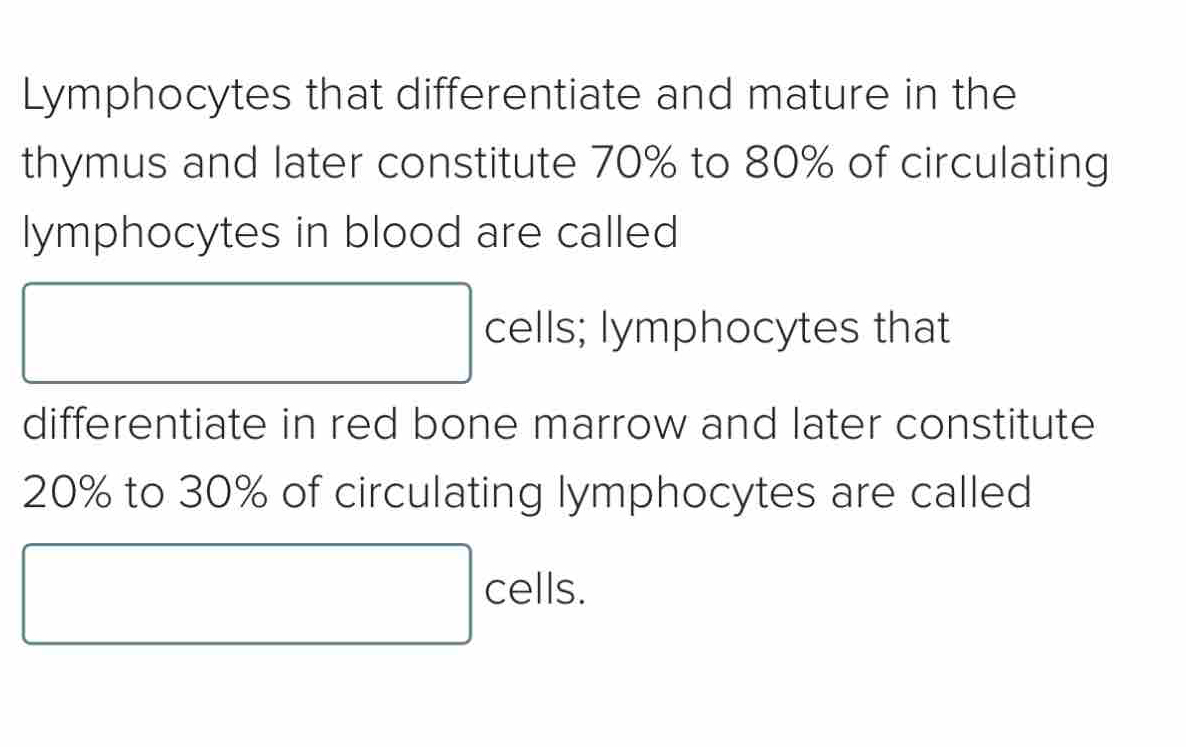Click the second blank answer box
This screenshot has width=1186, height=747.
246,593
